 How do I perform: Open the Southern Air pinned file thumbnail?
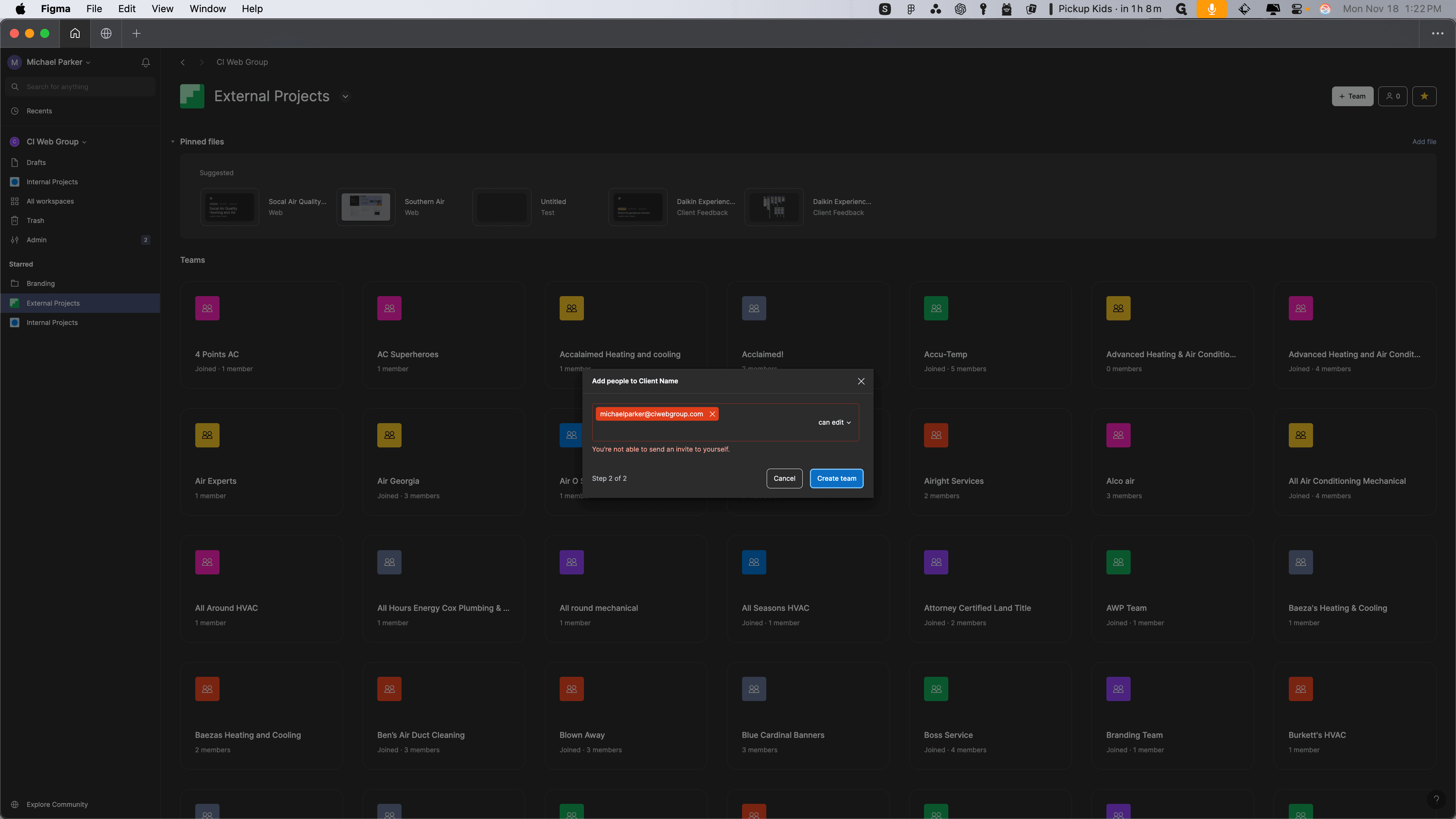pos(366,207)
